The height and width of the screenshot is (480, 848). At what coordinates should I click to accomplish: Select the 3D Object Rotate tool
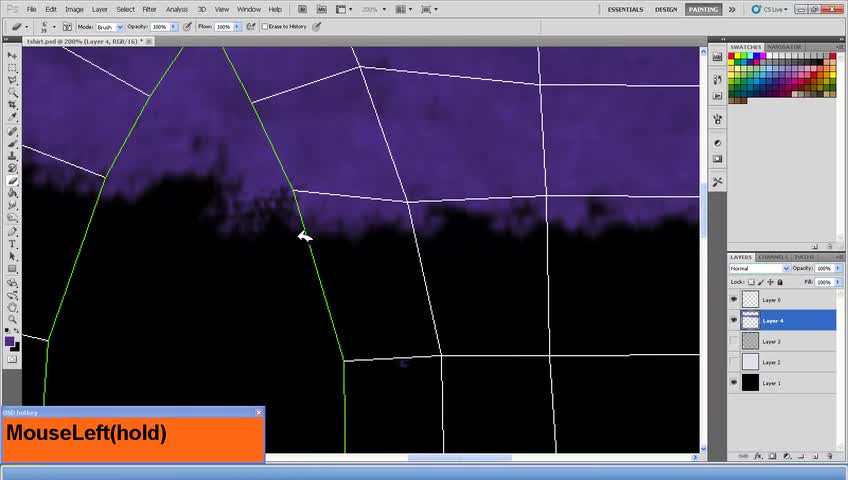[12, 283]
